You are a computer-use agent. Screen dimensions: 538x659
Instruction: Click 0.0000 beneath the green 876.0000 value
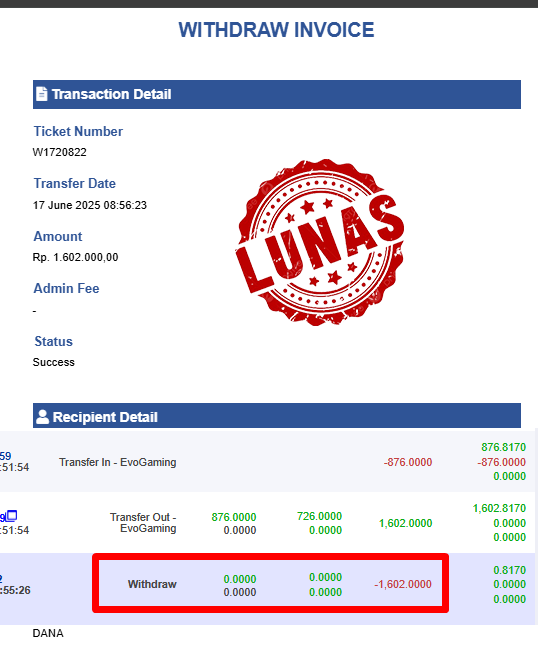click(240, 530)
